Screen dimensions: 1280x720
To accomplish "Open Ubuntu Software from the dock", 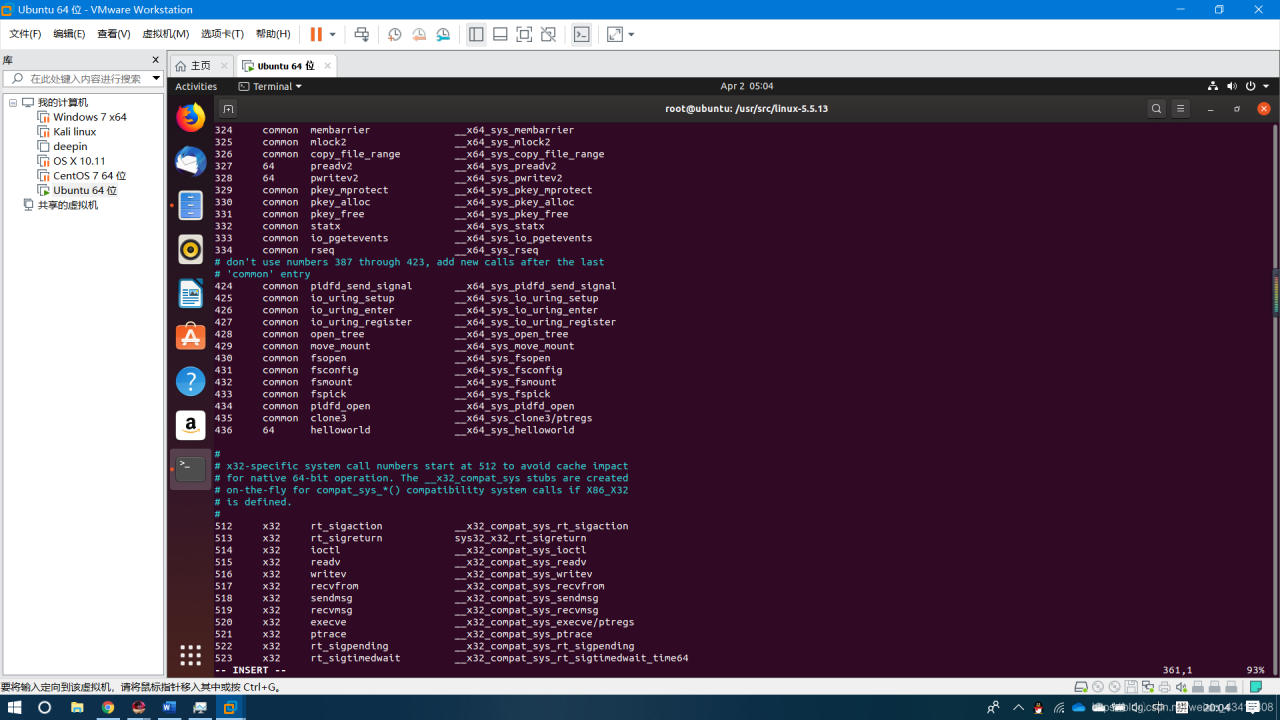I will [x=190, y=337].
